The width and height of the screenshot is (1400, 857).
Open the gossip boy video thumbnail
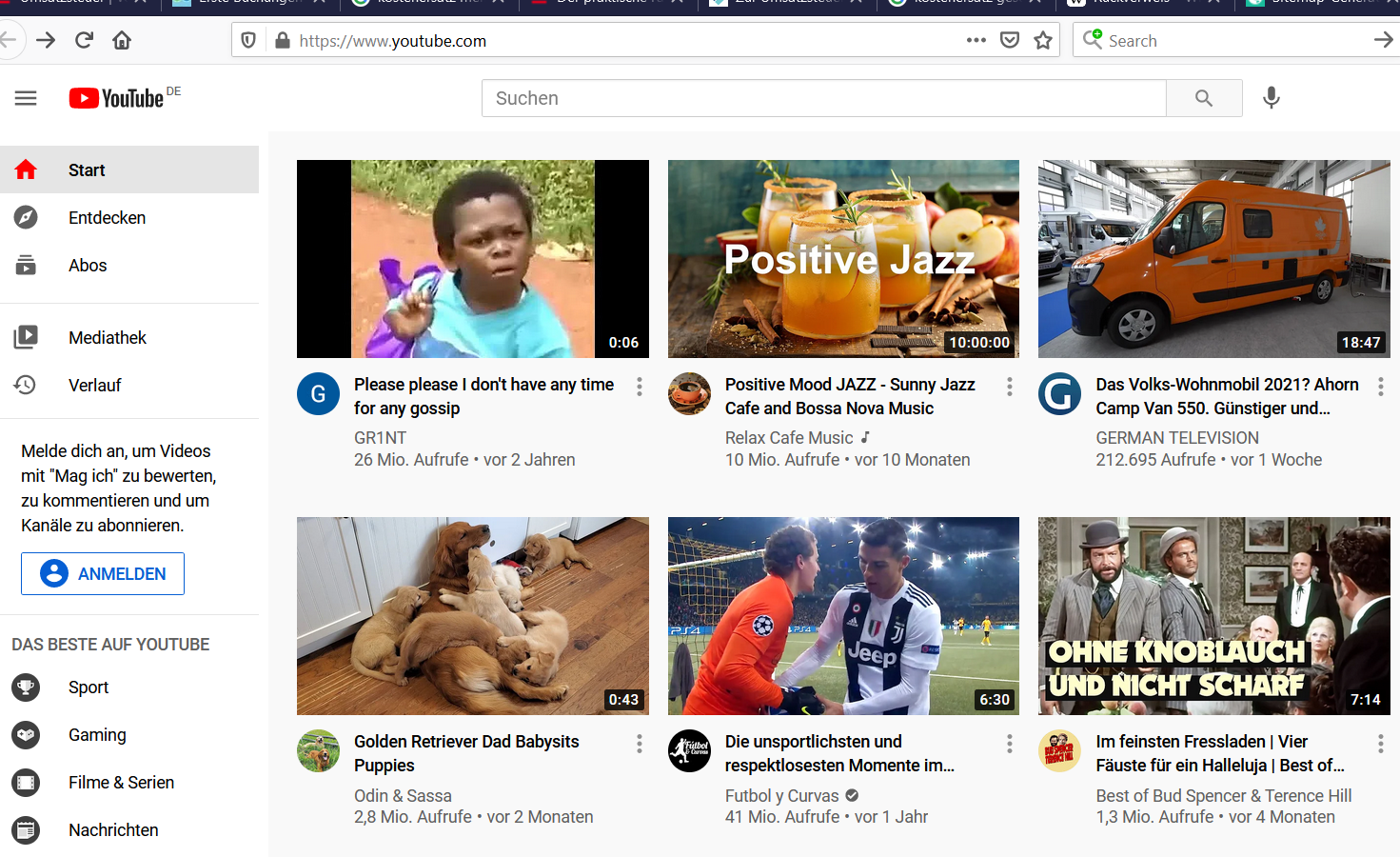tap(473, 259)
